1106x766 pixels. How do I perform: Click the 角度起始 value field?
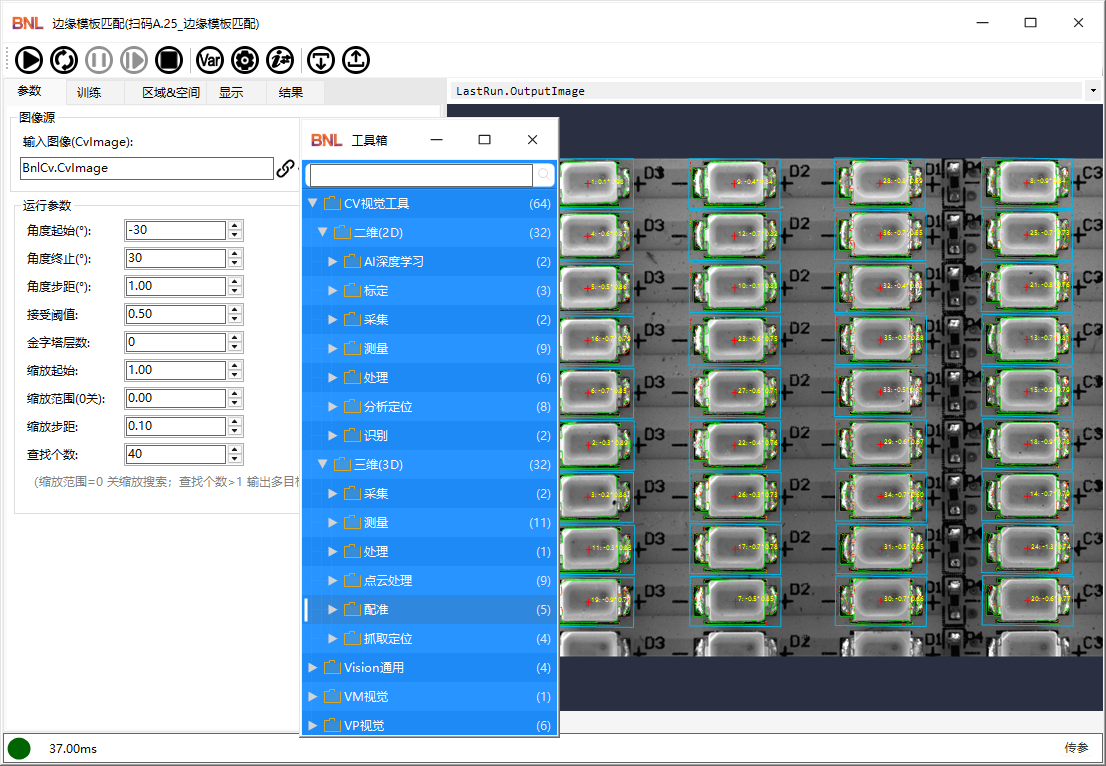click(x=176, y=230)
